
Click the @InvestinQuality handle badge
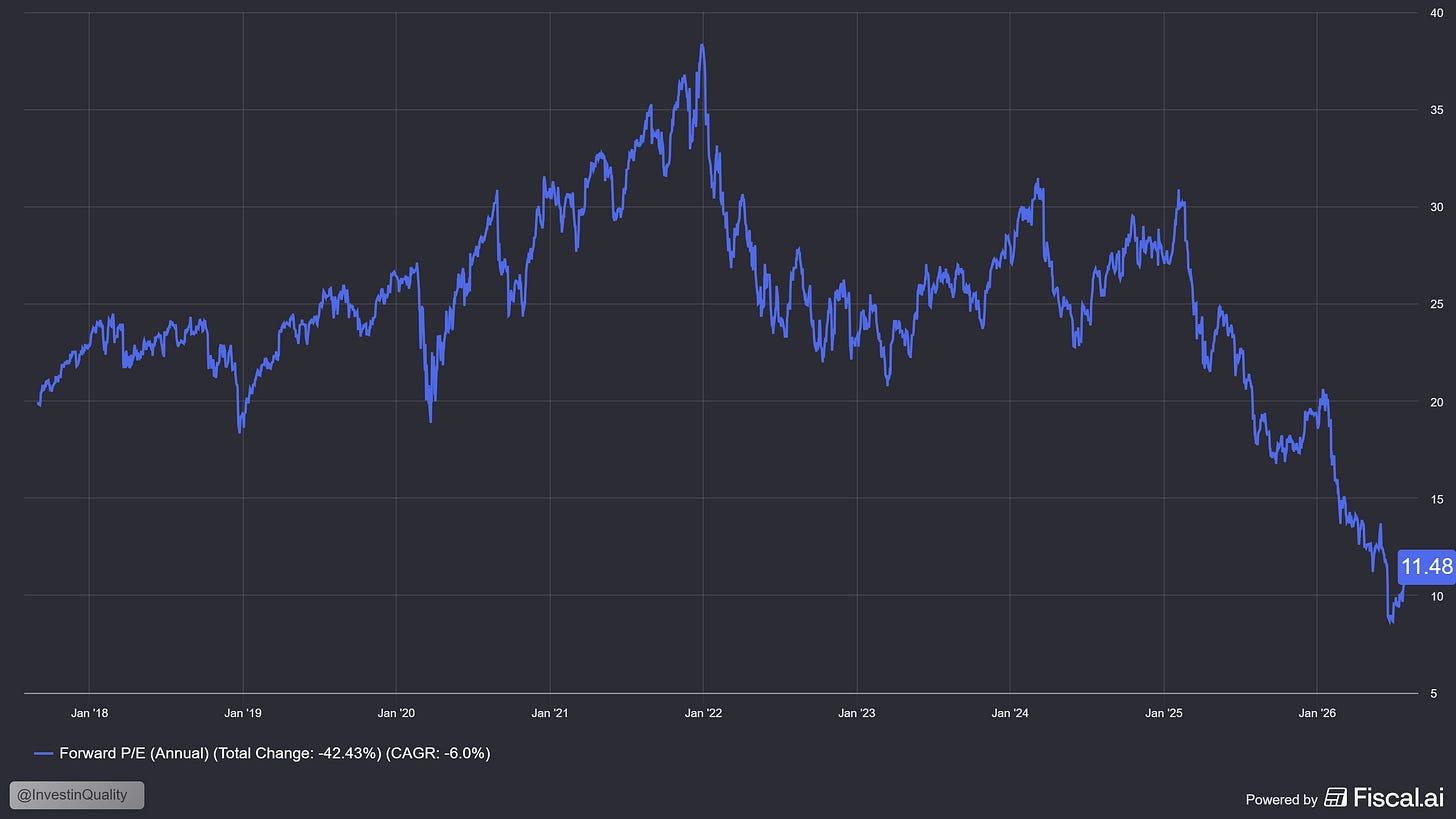(77, 796)
